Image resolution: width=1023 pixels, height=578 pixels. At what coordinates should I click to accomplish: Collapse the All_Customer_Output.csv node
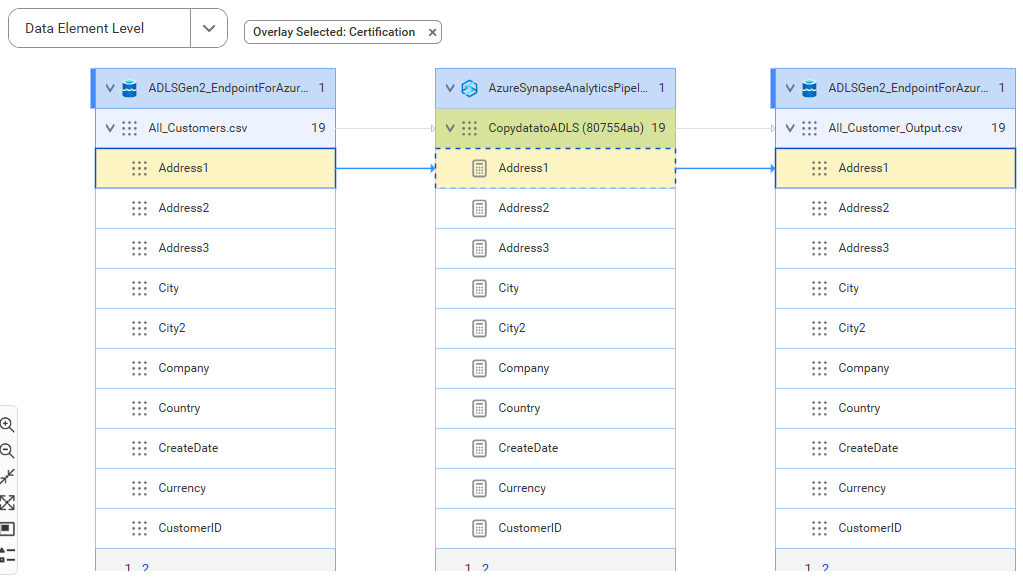pyautogui.click(x=790, y=129)
